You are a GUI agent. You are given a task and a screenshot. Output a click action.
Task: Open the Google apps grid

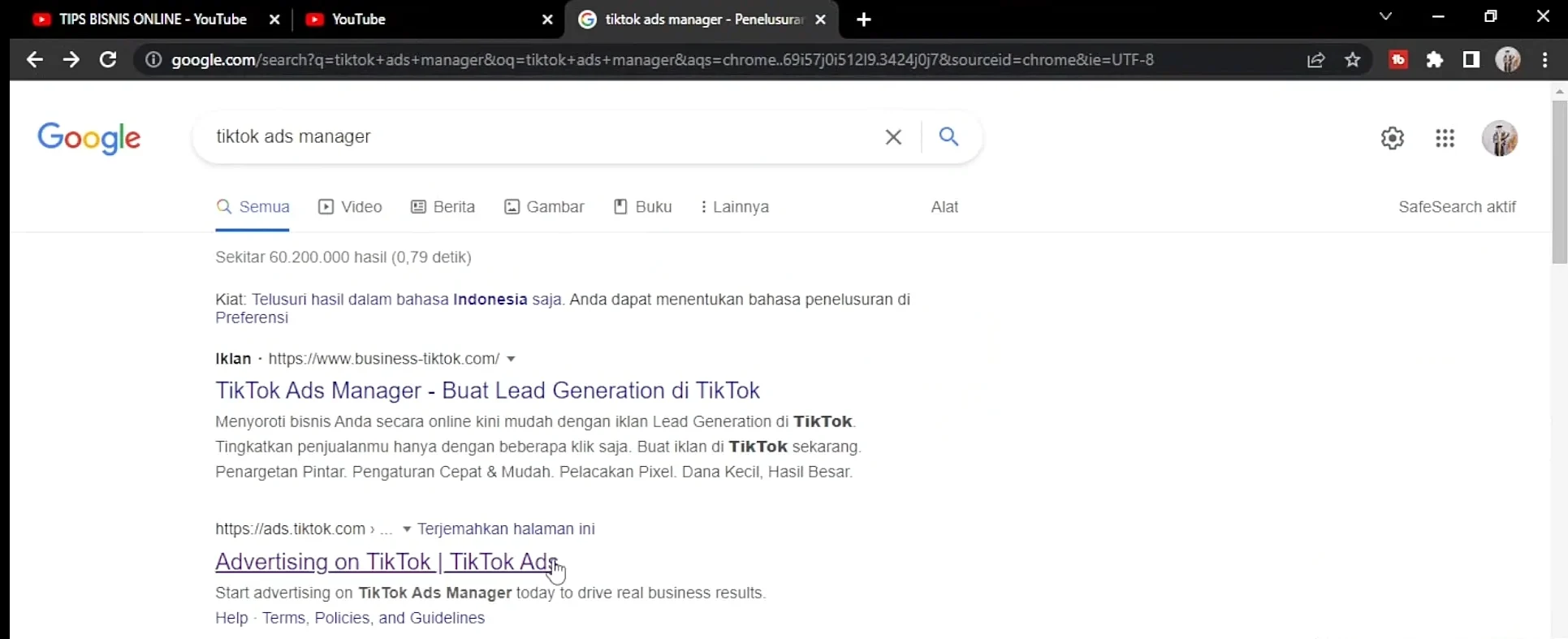tap(1445, 138)
